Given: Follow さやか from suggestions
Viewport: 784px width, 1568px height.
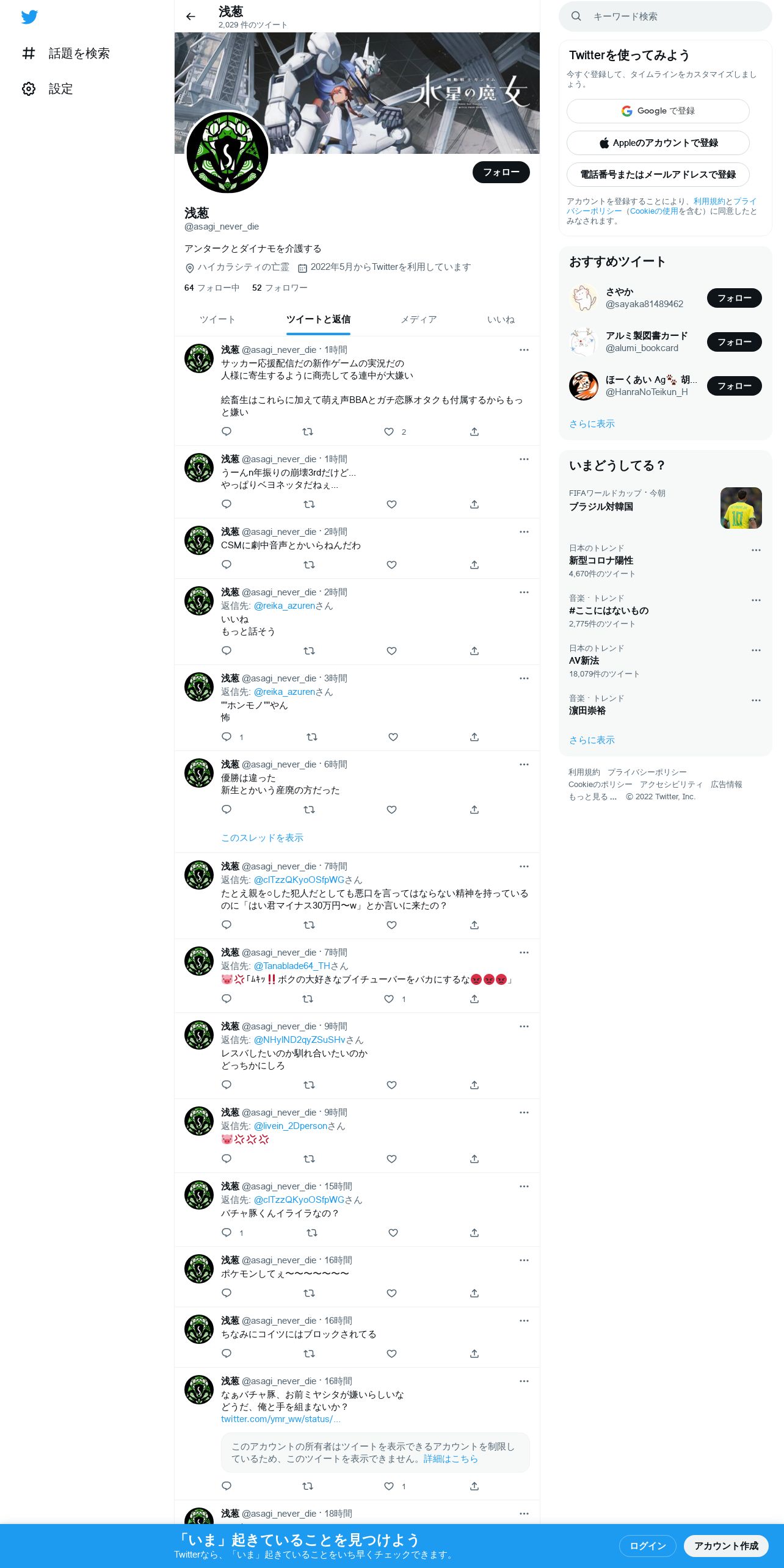Looking at the screenshot, I should point(735,298).
